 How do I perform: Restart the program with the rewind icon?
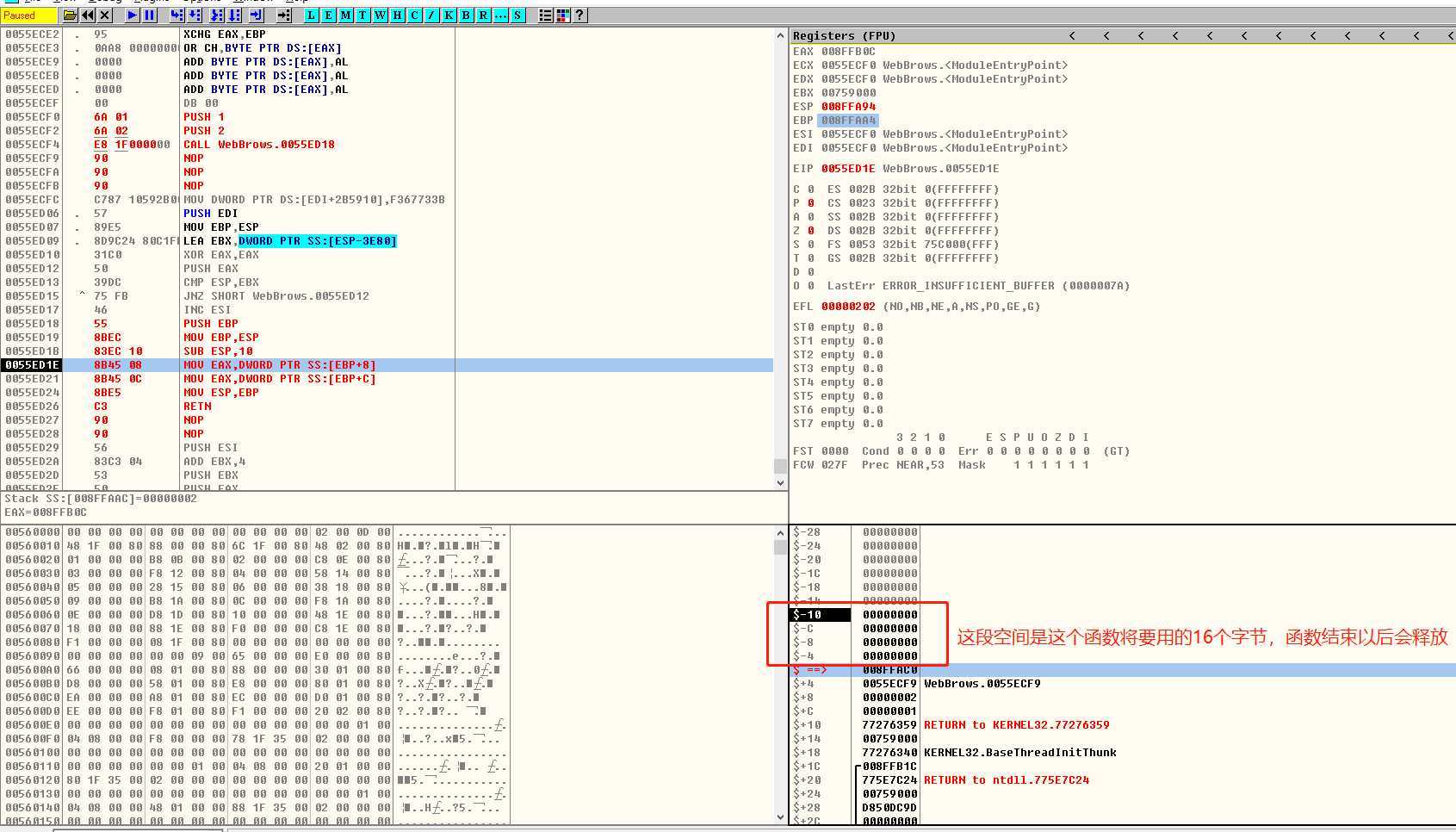coord(88,16)
